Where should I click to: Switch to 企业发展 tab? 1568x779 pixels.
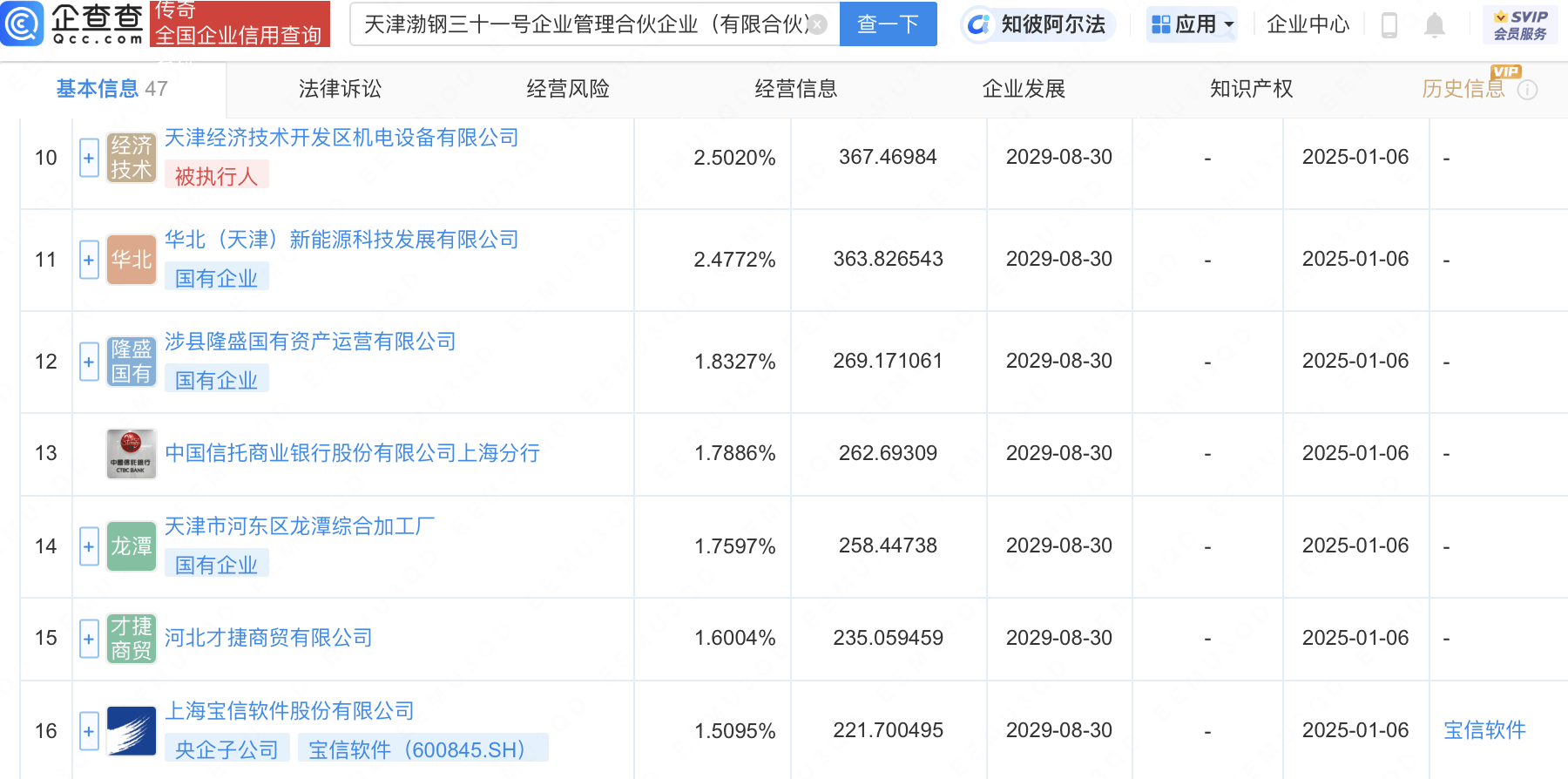point(1024,89)
